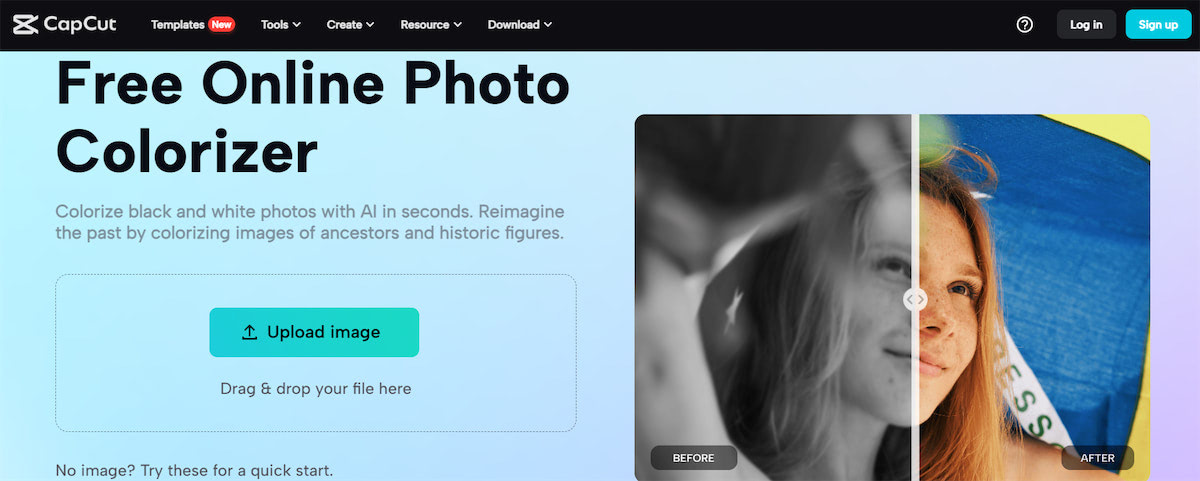
Task: Click the before/after comparison handle arrows
Action: tap(915, 298)
